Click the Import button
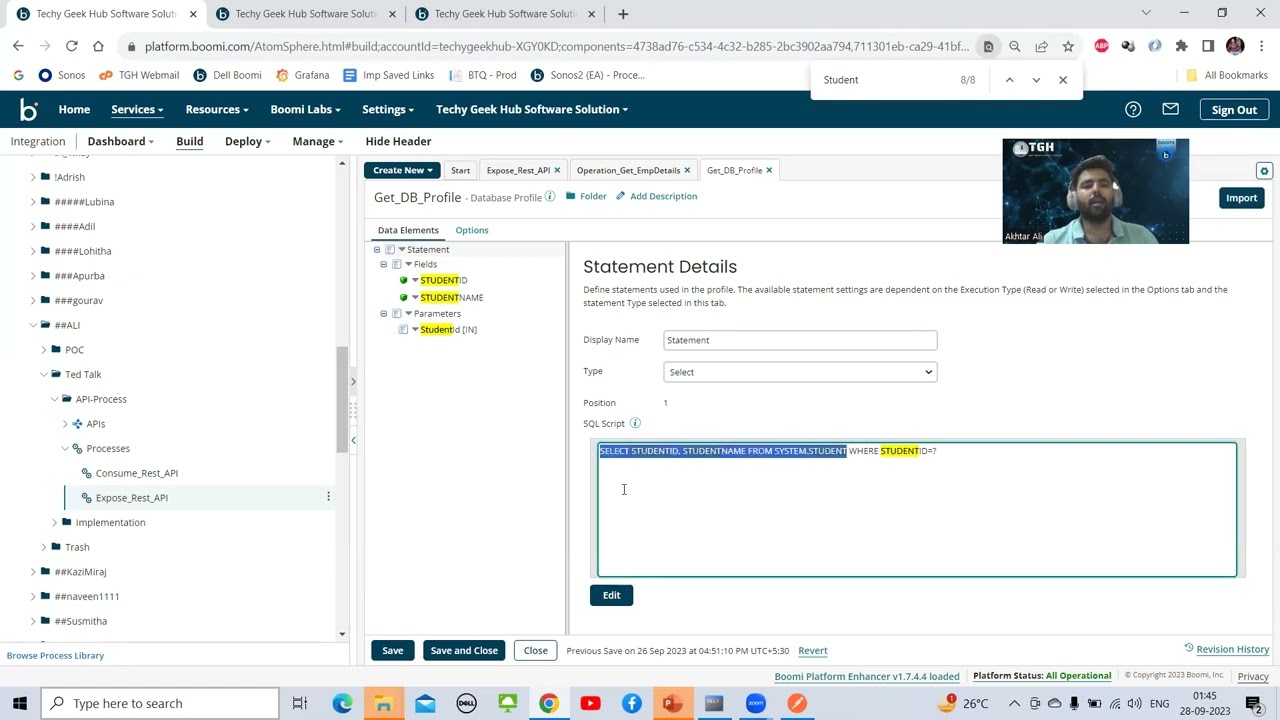The height and width of the screenshot is (720, 1280). coord(1241,198)
